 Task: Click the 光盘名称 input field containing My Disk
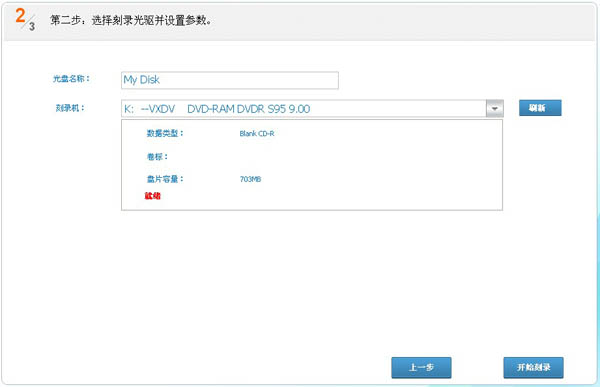point(230,80)
